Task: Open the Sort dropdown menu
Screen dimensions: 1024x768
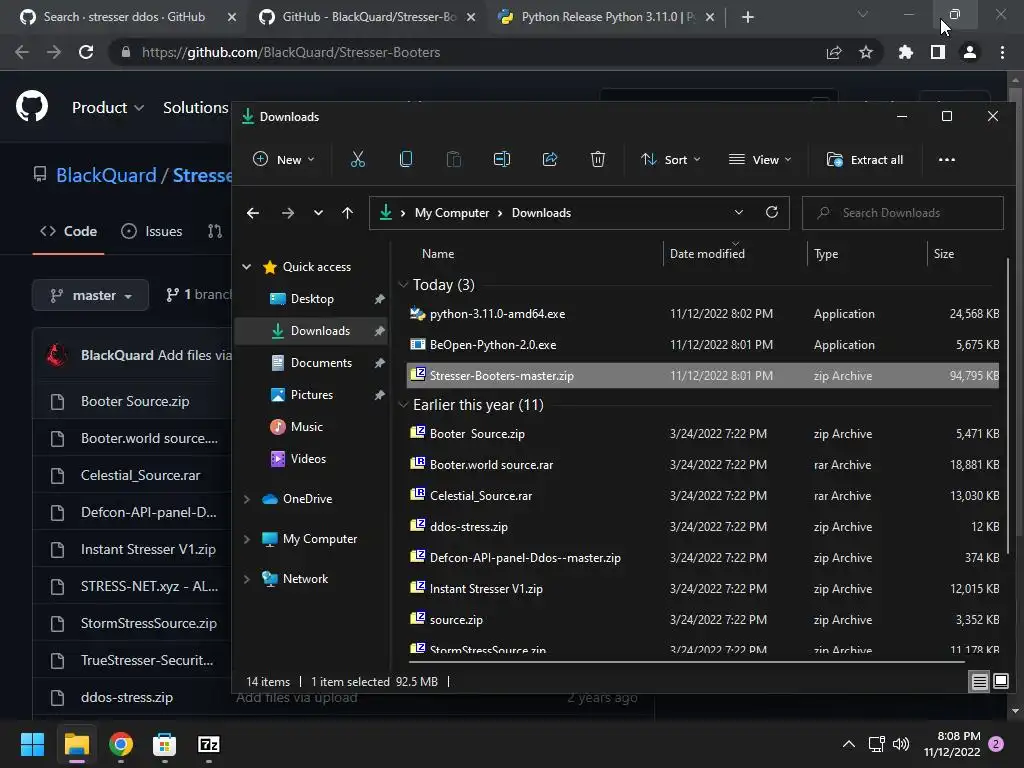Action: (671, 159)
